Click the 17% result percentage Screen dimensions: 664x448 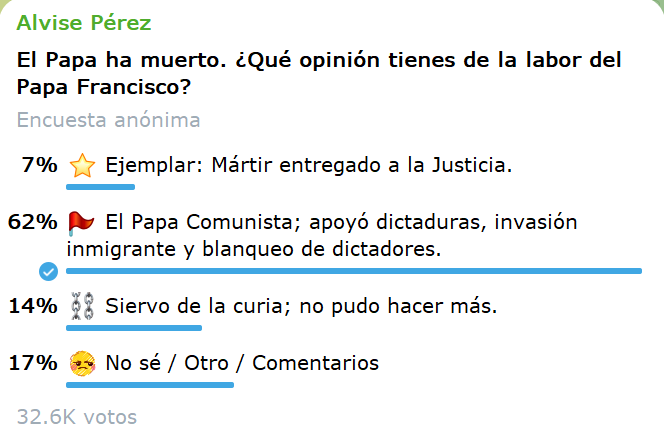tap(32, 363)
